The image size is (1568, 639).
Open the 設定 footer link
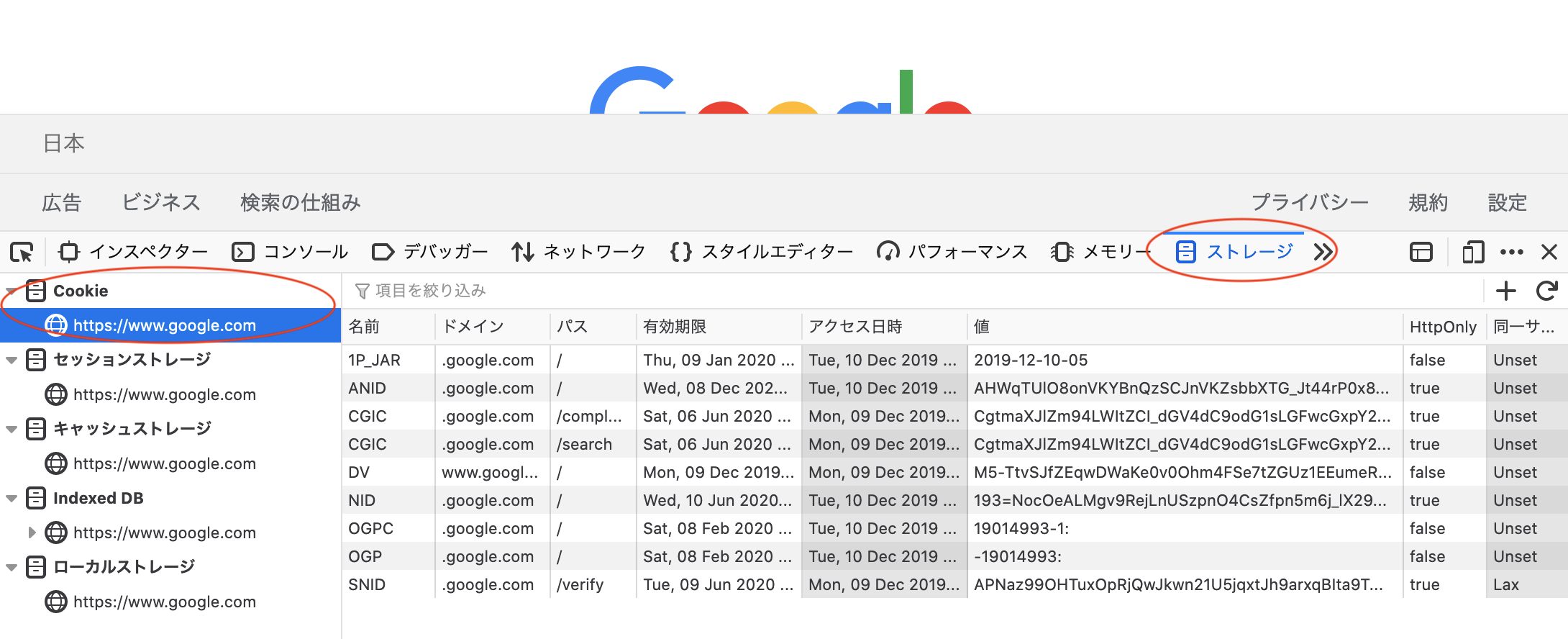pos(1508,202)
